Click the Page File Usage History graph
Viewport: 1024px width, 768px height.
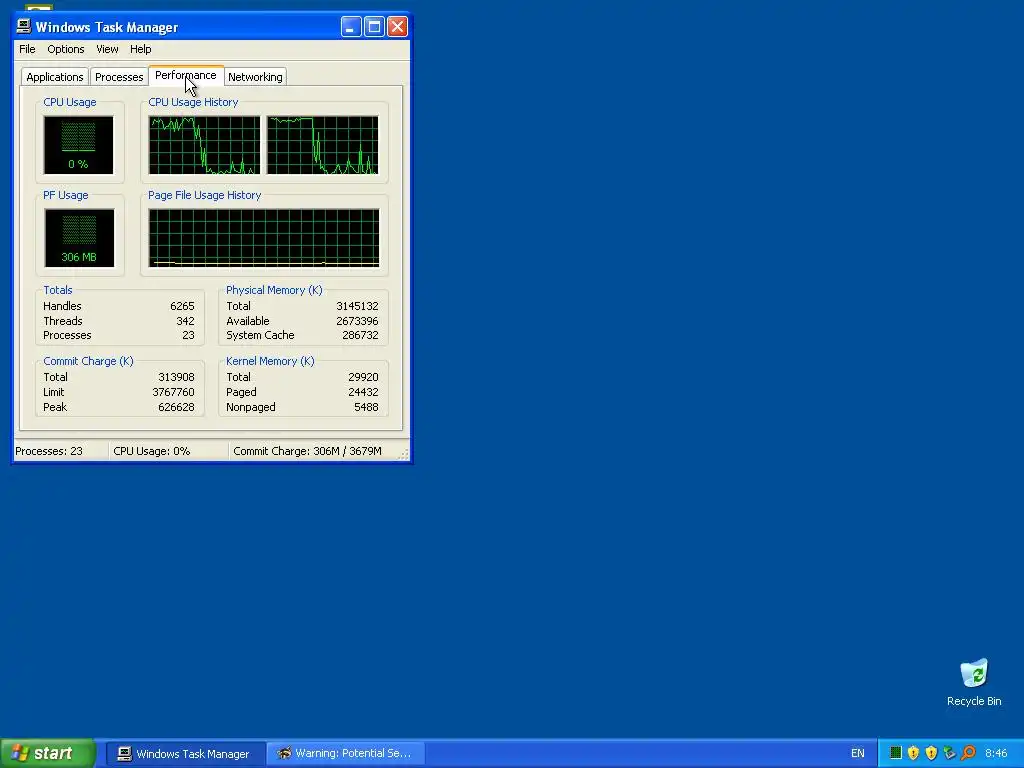coord(264,238)
